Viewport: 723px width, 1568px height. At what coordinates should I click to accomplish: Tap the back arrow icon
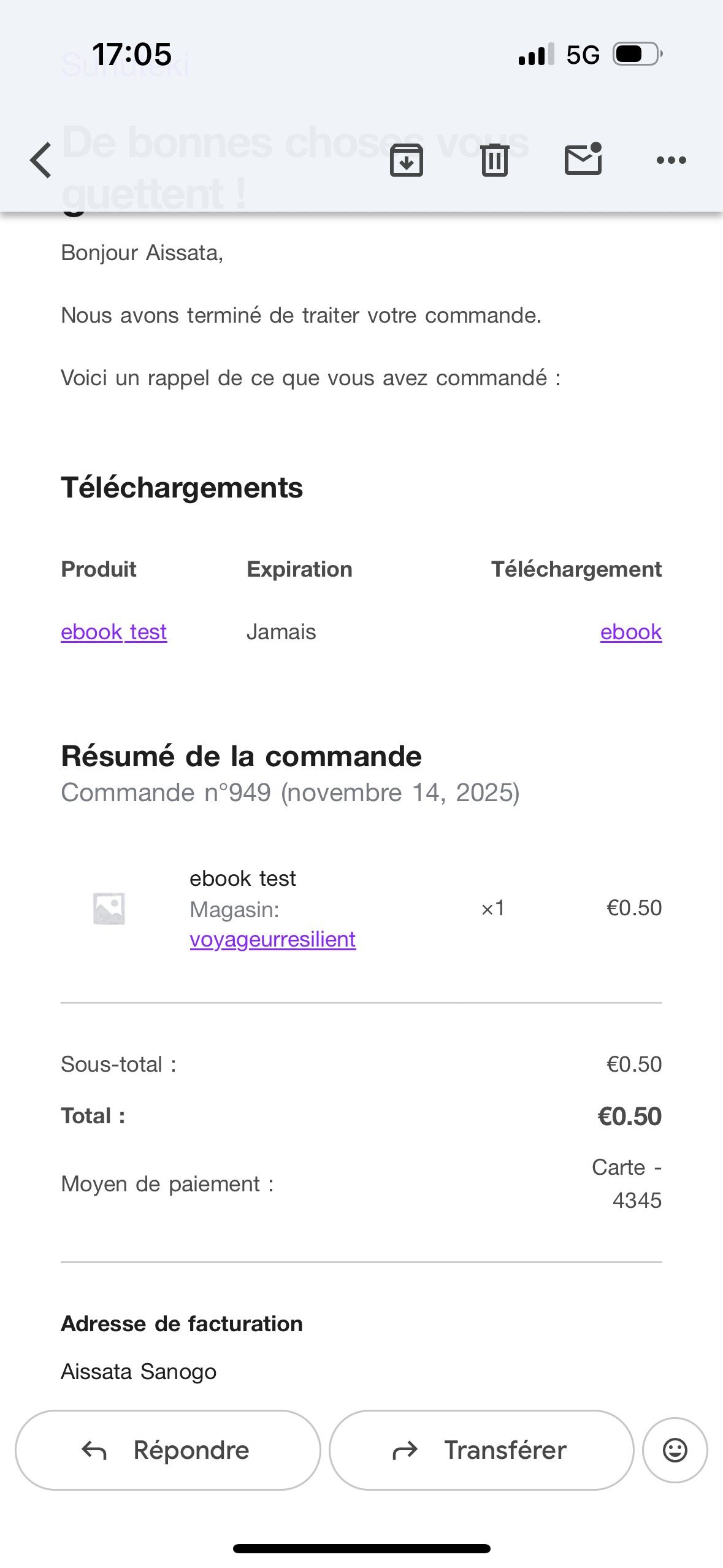(x=40, y=160)
